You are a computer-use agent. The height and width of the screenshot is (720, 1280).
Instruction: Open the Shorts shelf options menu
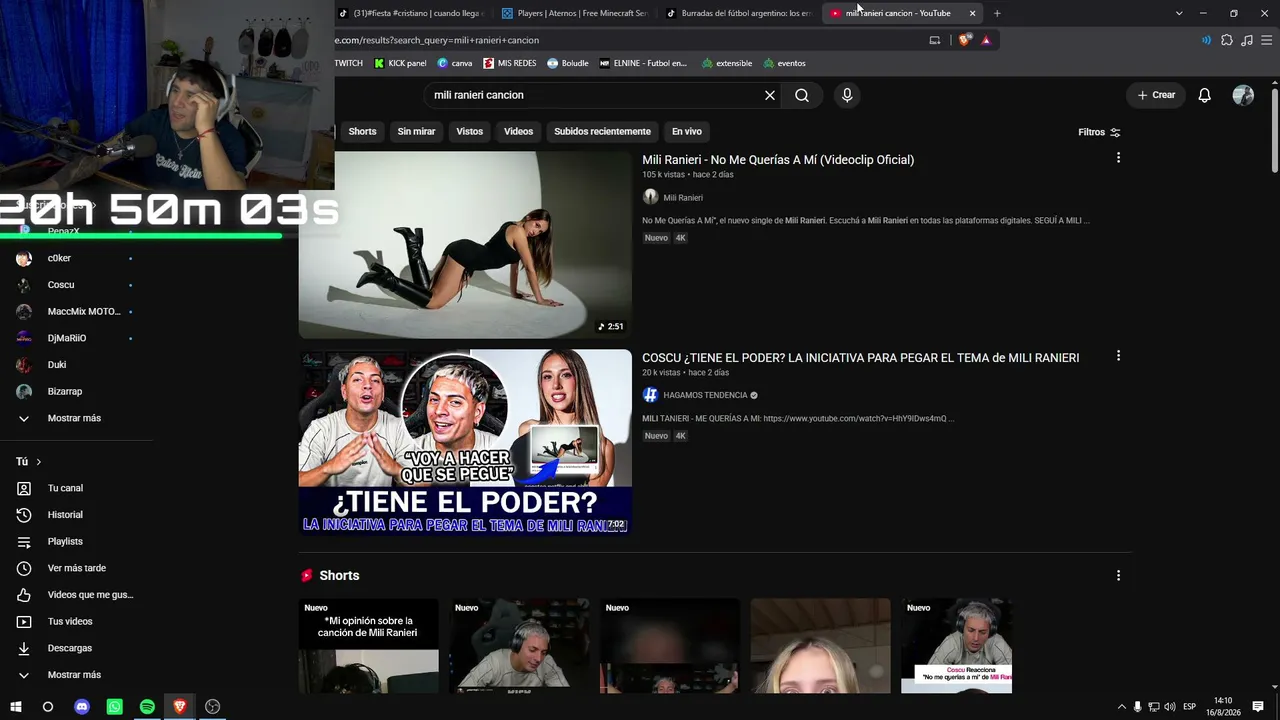tap(1118, 576)
